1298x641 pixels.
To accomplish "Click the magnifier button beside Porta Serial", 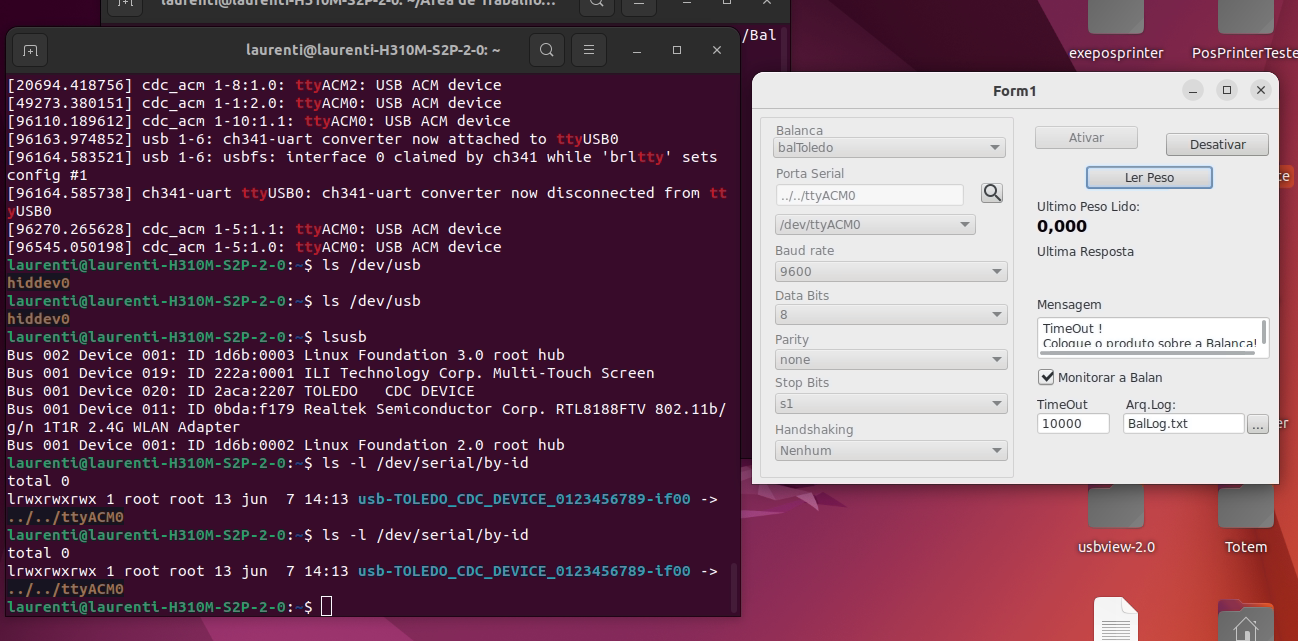I will coord(992,193).
